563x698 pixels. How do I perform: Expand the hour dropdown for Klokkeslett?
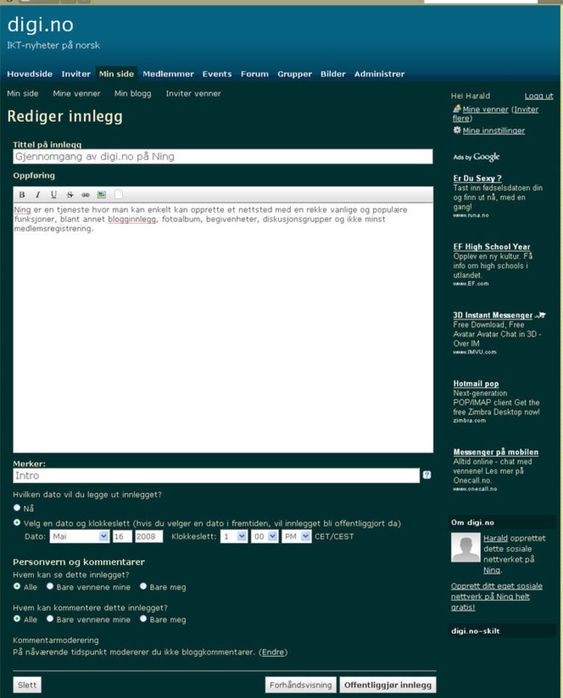[234, 536]
